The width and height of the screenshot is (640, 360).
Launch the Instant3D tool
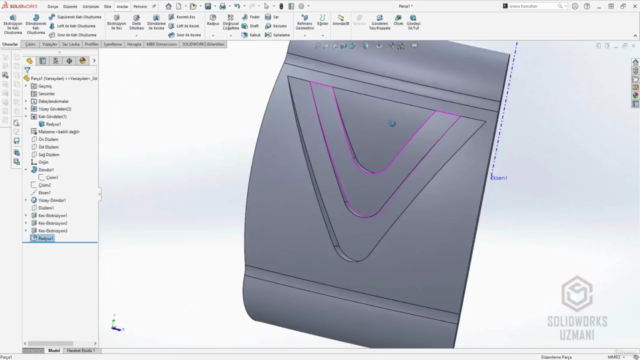340,20
